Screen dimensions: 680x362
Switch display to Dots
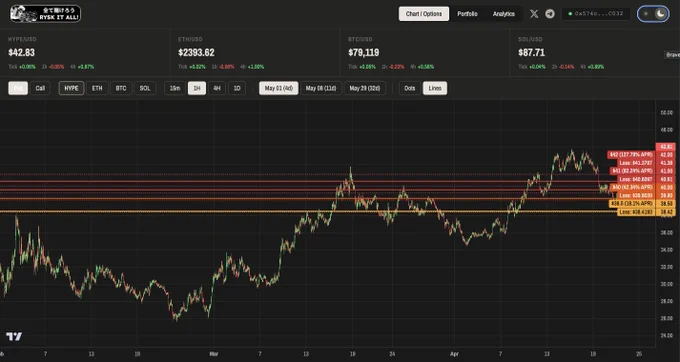pyautogui.click(x=410, y=88)
